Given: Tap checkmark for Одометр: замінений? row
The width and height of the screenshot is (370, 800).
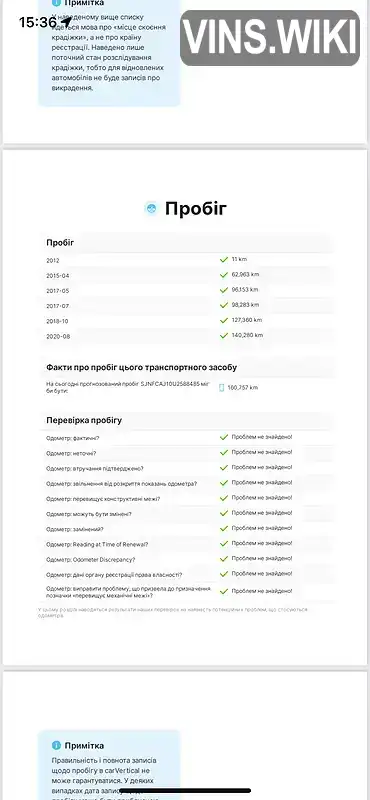Looking at the screenshot, I should (x=224, y=529).
